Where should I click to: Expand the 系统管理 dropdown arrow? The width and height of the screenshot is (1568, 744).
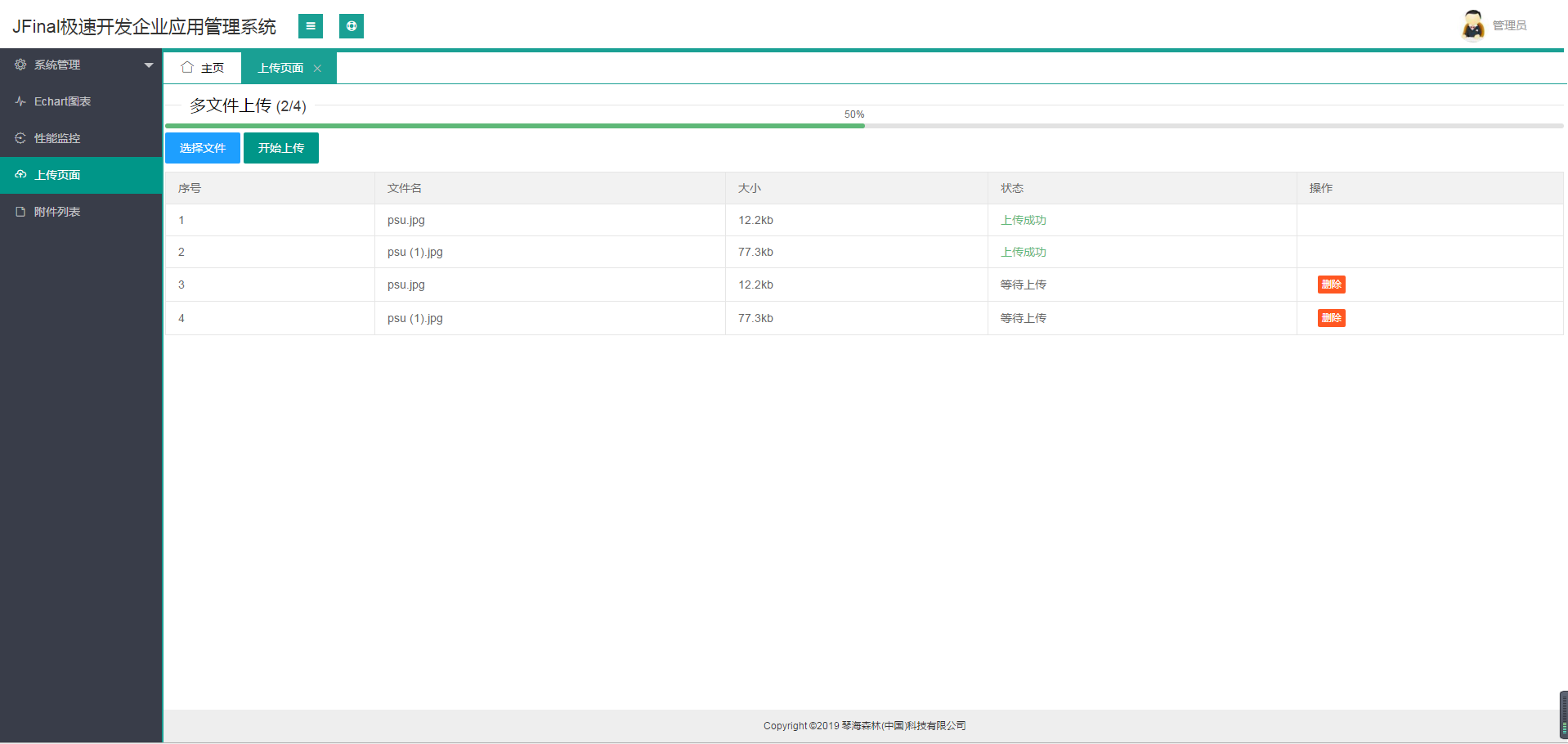pyautogui.click(x=149, y=65)
